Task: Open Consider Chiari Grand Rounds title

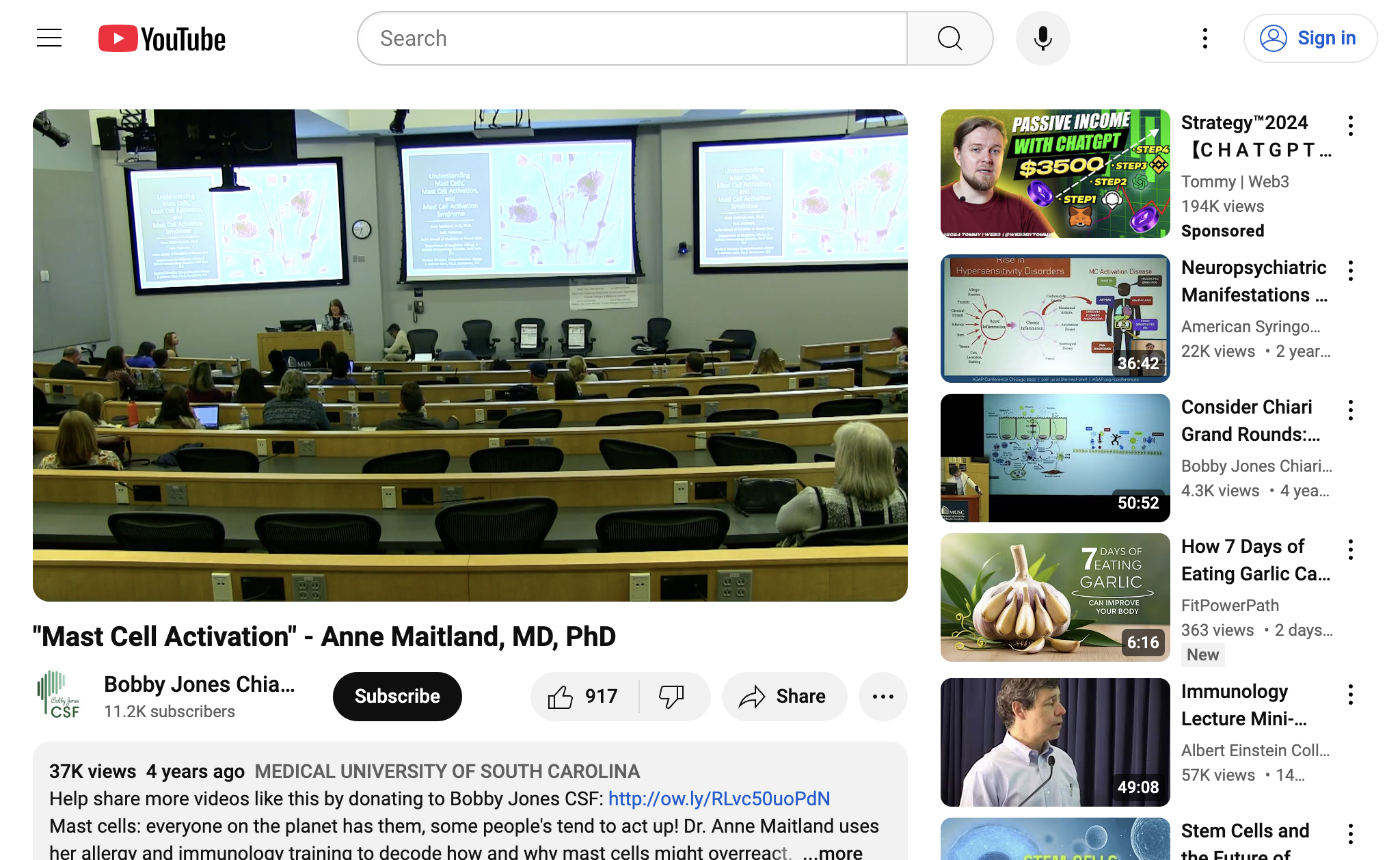Action: click(x=1251, y=420)
